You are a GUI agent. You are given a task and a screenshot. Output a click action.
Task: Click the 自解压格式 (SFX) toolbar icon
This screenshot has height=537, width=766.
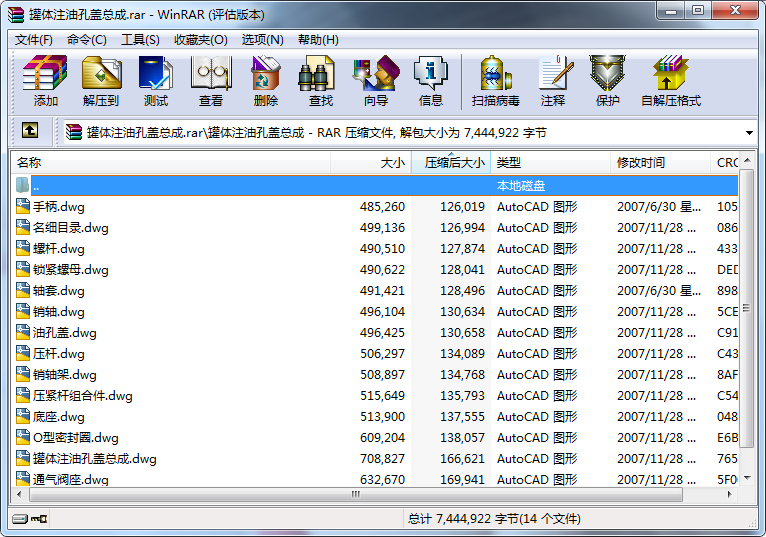pyautogui.click(x=670, y=73)
